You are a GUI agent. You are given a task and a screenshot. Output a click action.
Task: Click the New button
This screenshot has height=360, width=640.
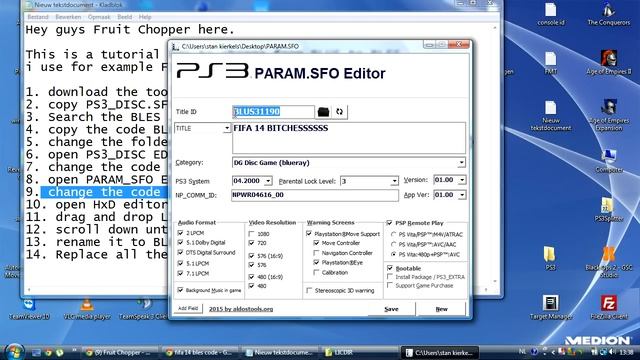coord(441,309)
